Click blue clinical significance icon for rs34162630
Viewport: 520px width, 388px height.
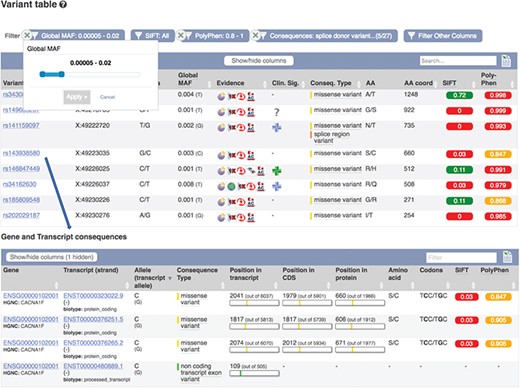(x=276, y=186)
